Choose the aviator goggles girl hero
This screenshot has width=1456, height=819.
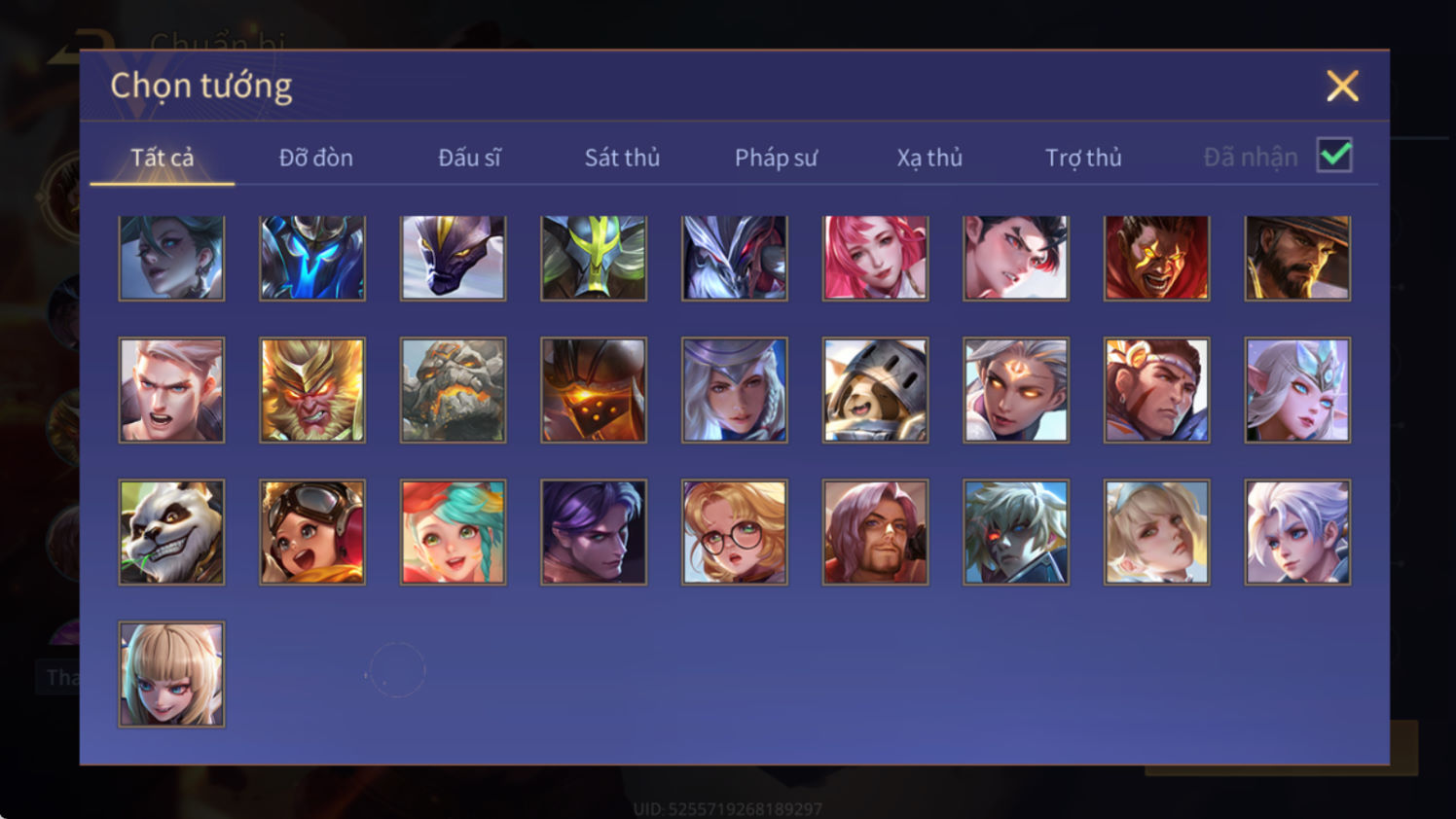pyautogui.click(x=312, y=532)
